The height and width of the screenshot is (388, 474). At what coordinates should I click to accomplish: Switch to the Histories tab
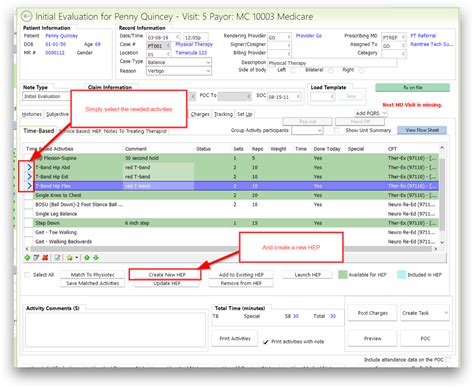point(32,114)
